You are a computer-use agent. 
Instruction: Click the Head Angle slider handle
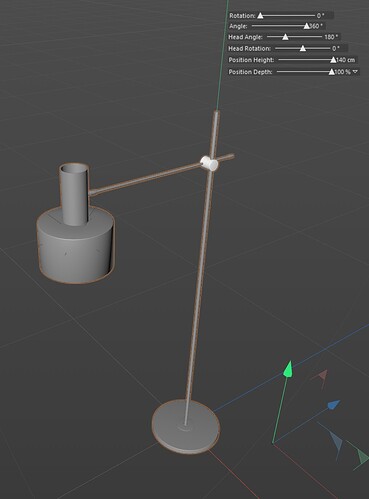pos(285,37)
